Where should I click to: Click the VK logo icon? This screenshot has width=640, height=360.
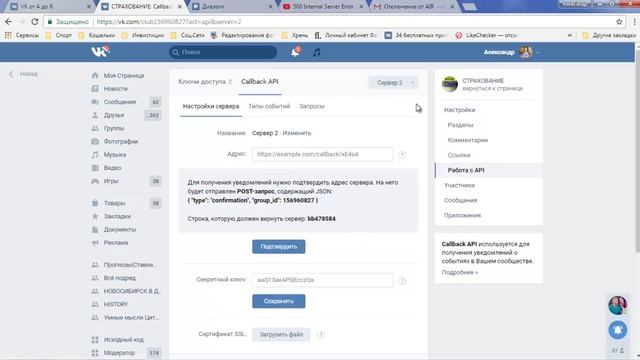(100, 52)
